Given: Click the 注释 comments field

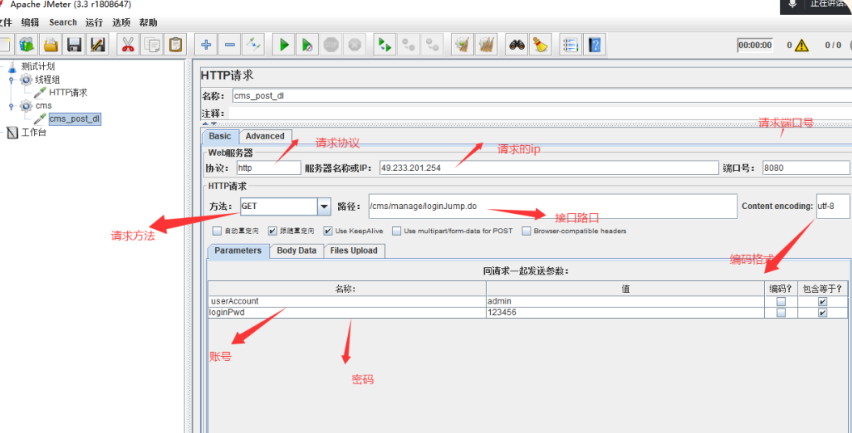Looking at the screenshot, I should pos(540,113).
